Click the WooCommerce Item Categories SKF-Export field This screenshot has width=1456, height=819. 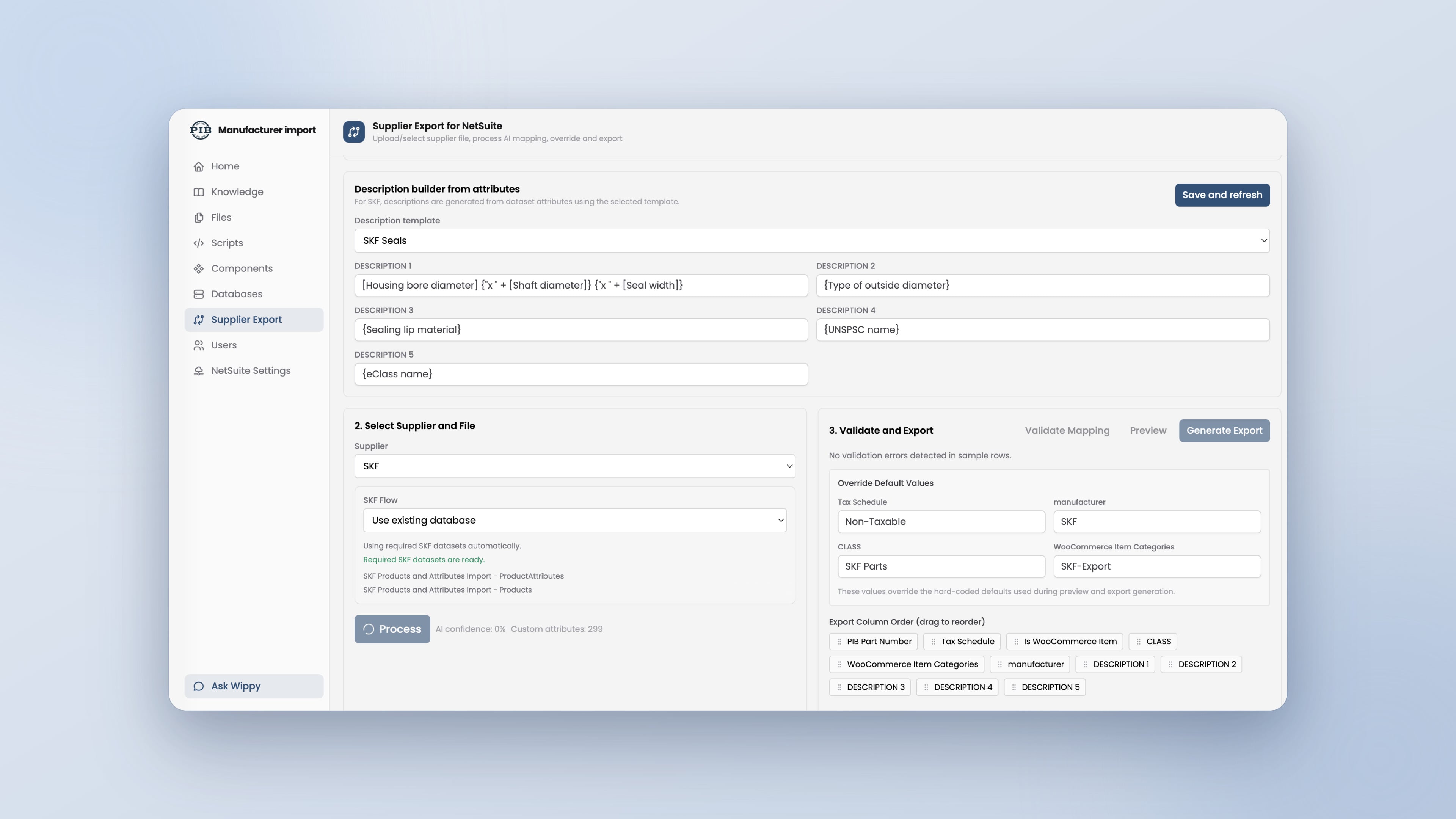coord(1157,566)
